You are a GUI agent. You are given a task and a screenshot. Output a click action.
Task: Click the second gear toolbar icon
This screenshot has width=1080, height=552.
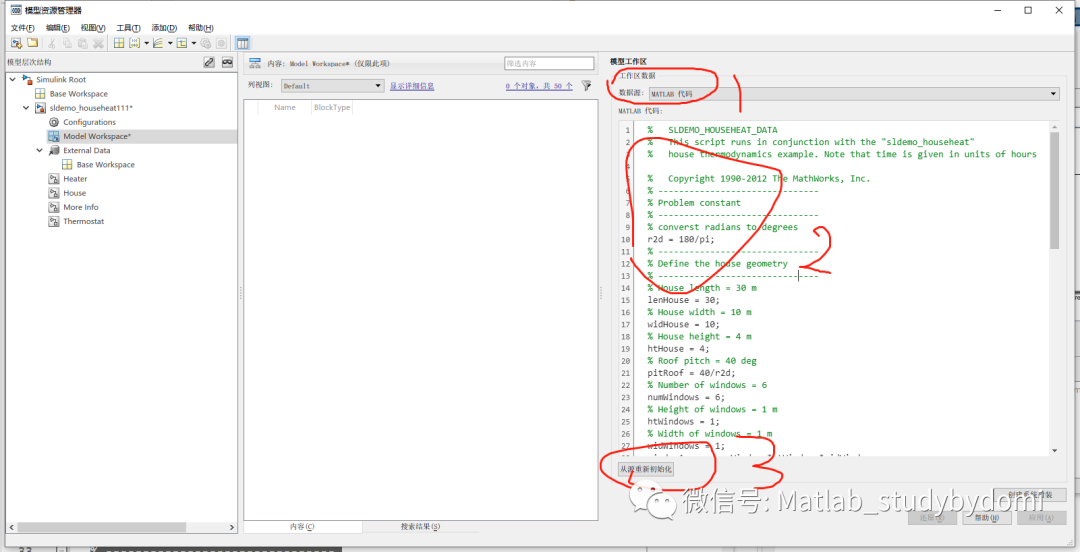coord(221,43)
